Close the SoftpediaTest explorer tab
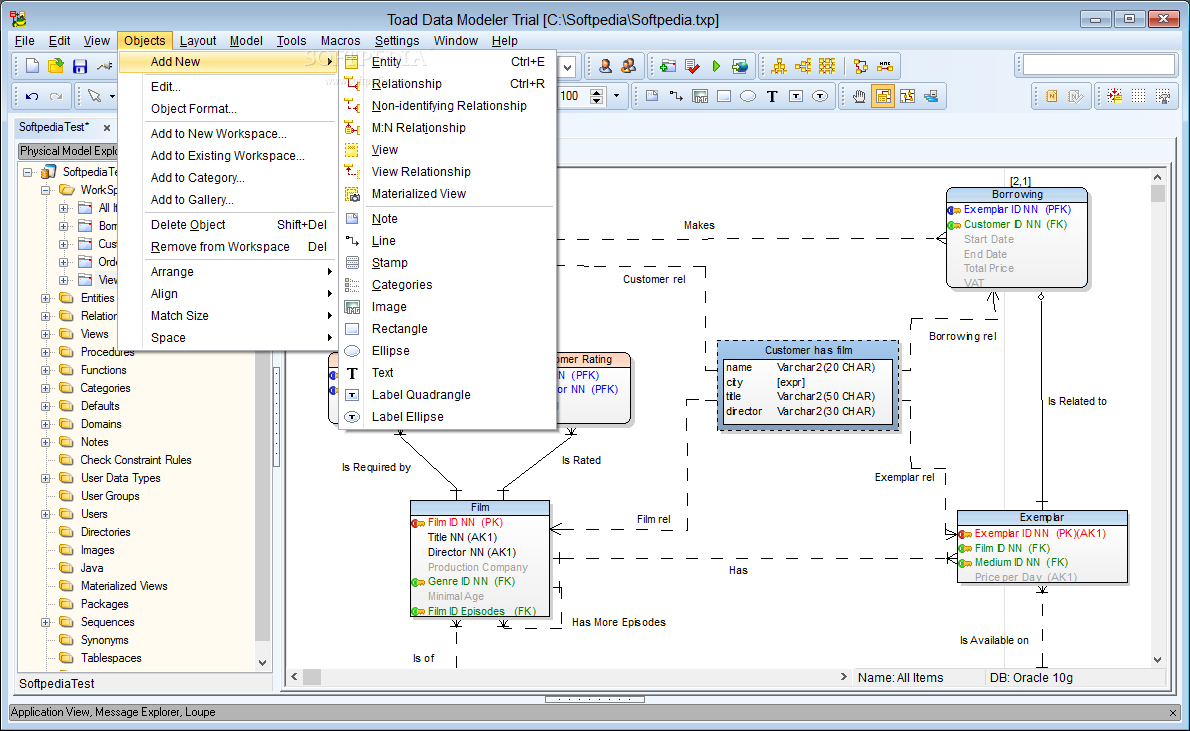 click(x=107, y=128)
